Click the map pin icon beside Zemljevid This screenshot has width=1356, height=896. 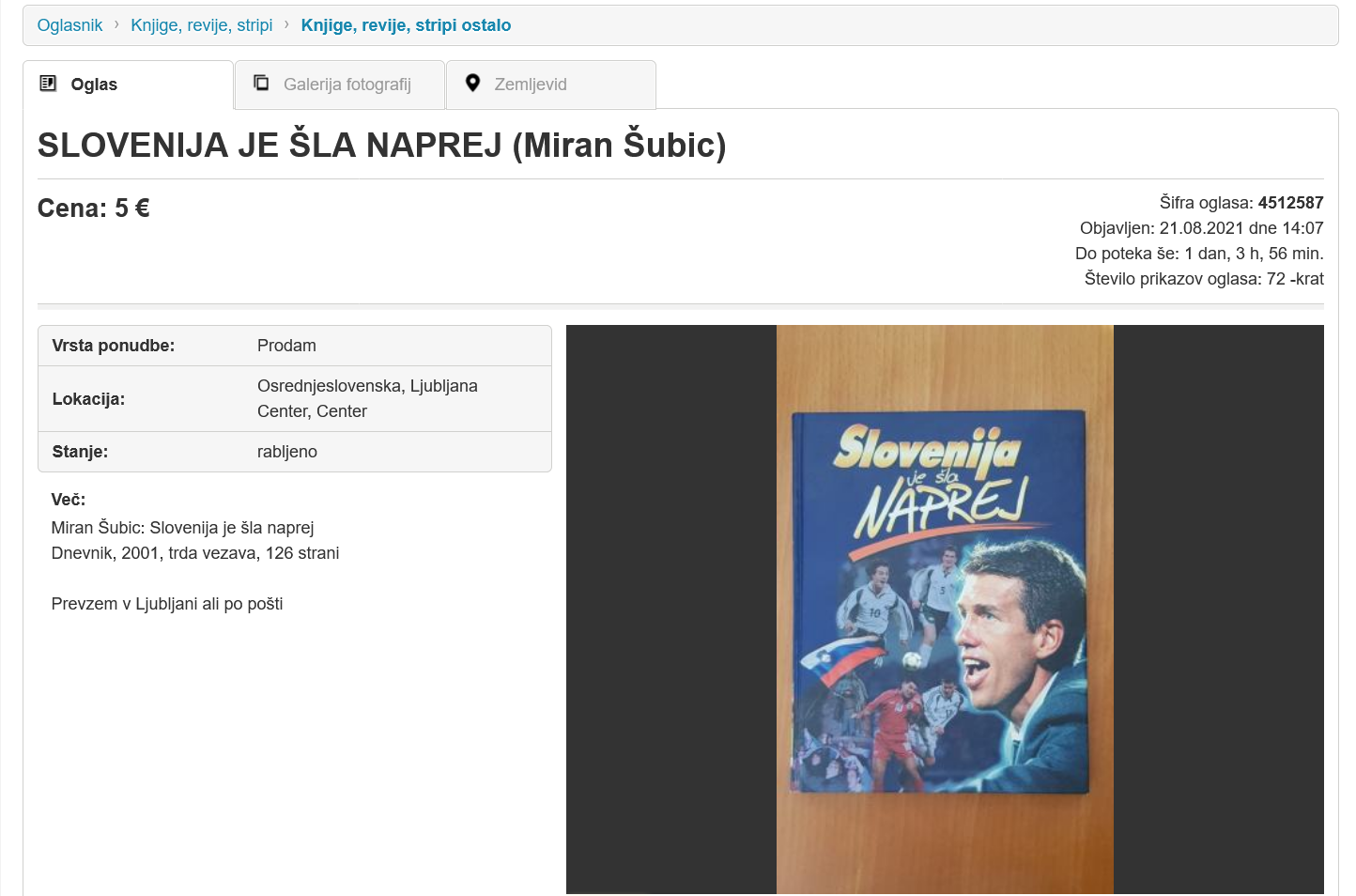pyautogui.click(x=472, y=83)
